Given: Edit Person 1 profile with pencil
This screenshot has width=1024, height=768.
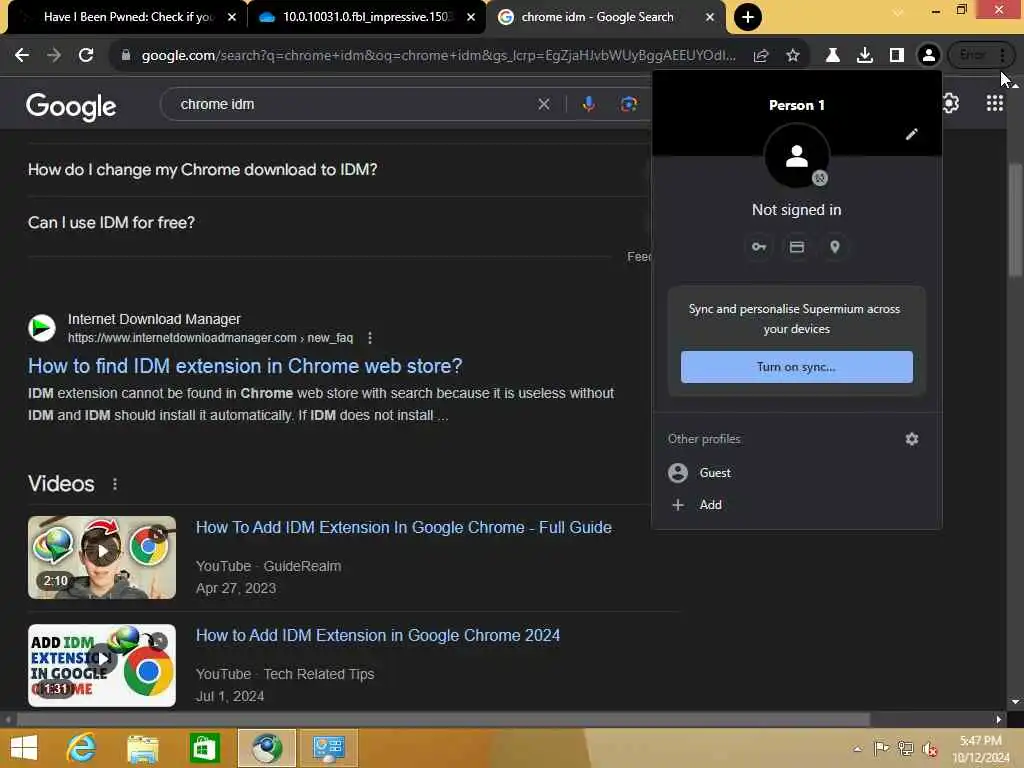Looking at the screenshot, I should [x=912, y=134].
